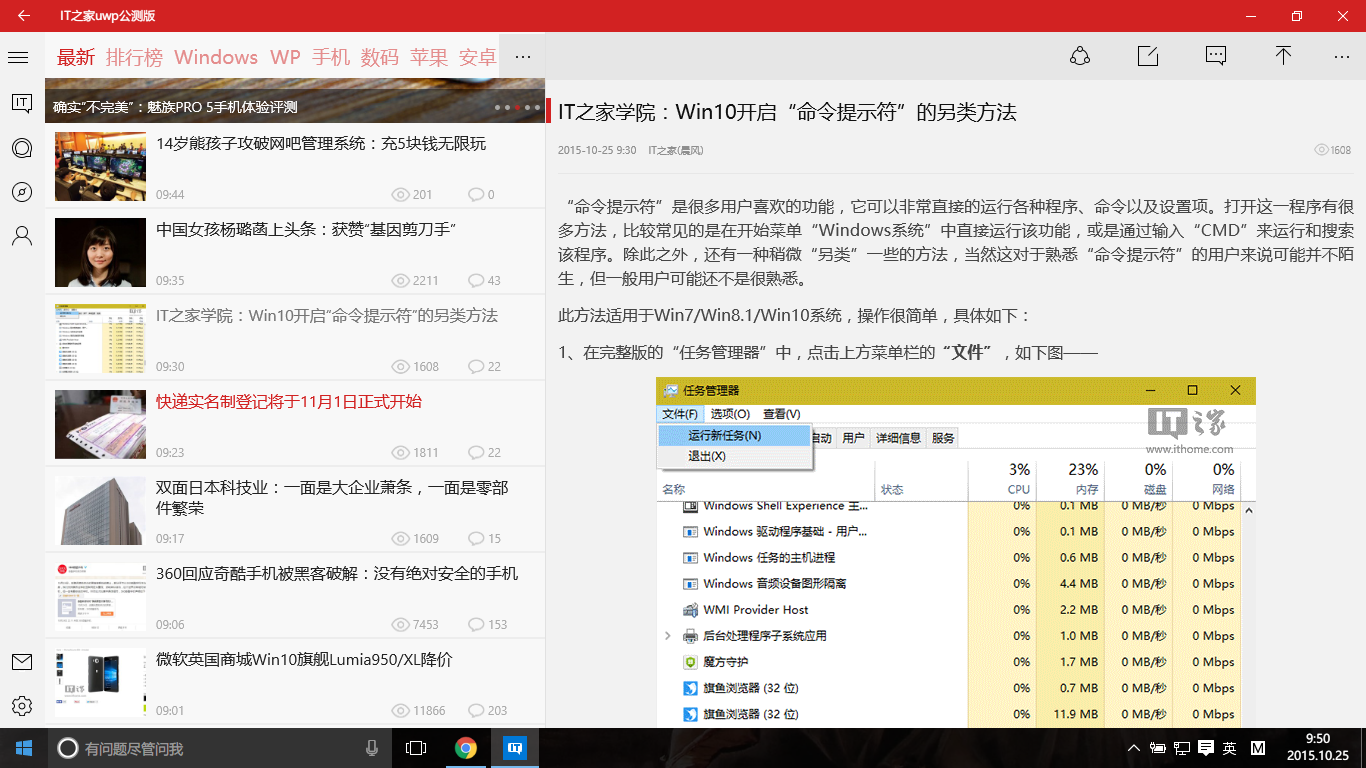Switch to the 安卓 tab
Screen dimensions: 1366x768
478,57
